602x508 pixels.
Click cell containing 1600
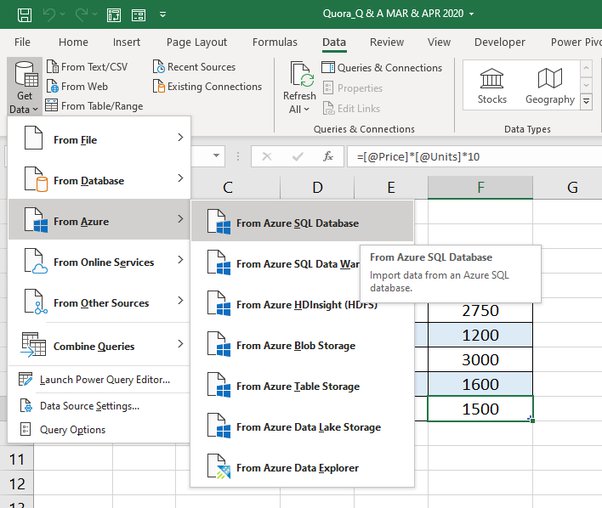480,384
